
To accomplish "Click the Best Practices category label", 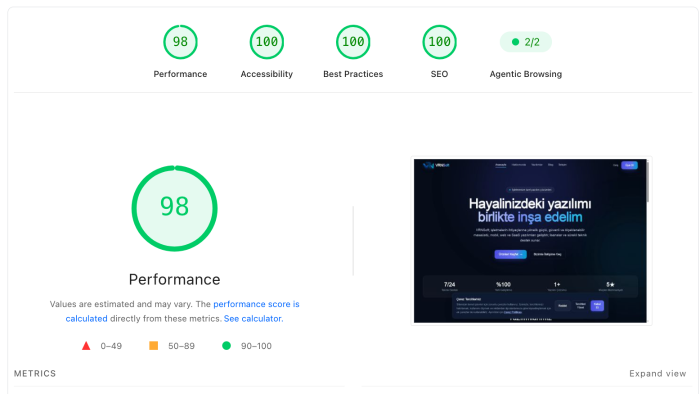I will 353,74.
